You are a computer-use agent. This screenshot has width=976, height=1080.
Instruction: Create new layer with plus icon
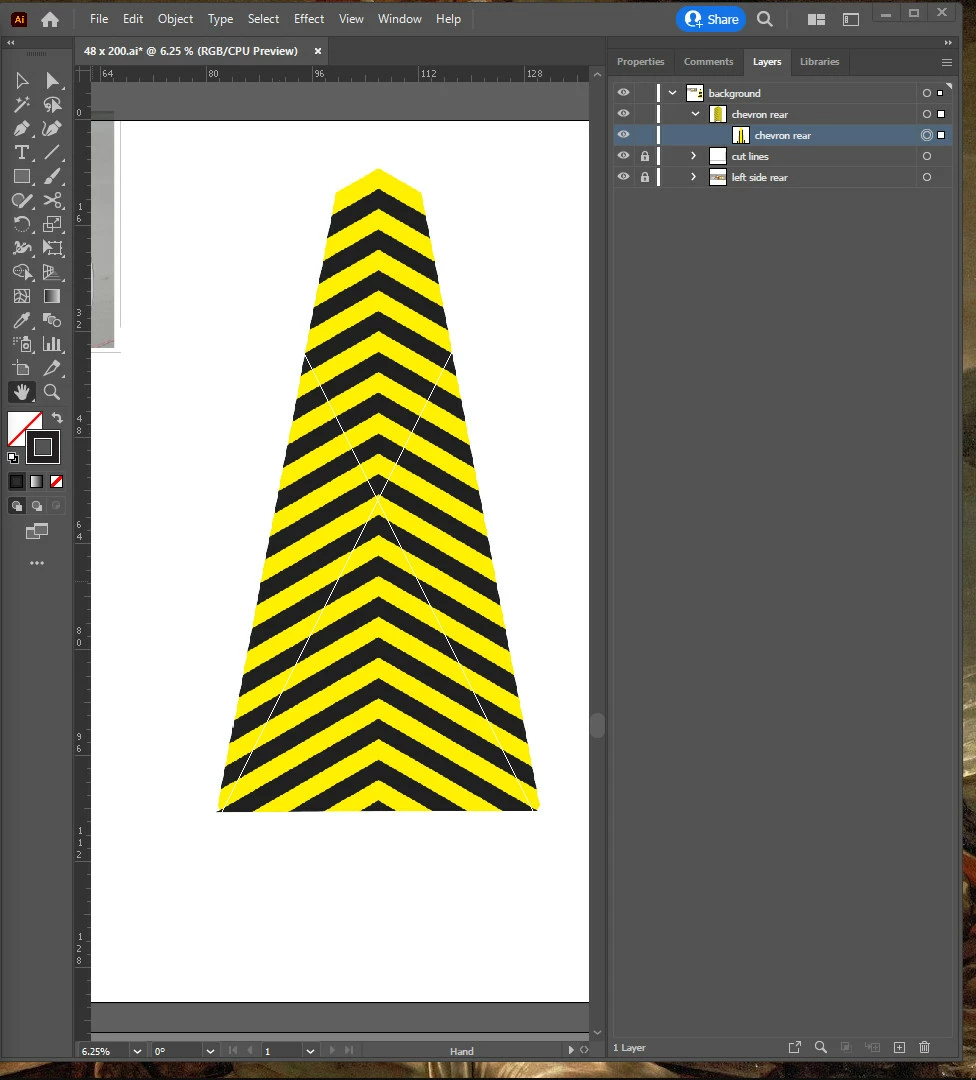tap(899, 1047)
